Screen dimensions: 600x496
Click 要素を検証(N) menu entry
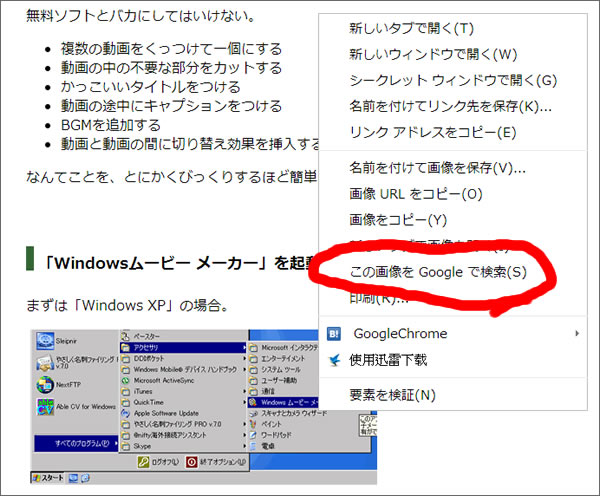(392, 395)
